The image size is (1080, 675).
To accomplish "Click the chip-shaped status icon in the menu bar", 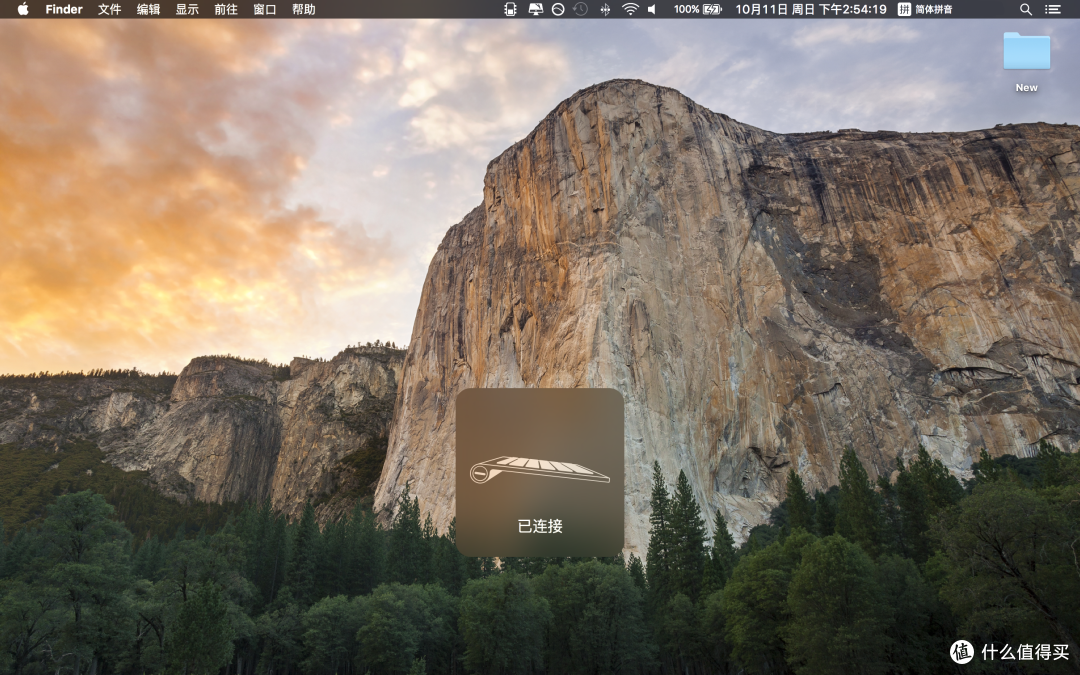I will (x=510, y=9).
